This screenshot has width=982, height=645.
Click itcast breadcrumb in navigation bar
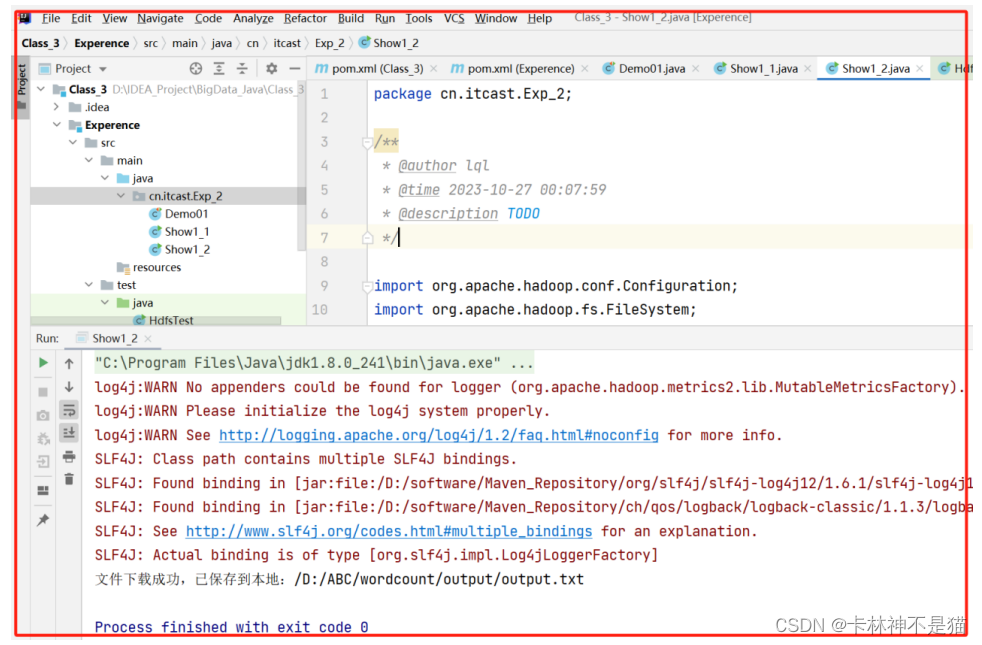tap(287, 43)
